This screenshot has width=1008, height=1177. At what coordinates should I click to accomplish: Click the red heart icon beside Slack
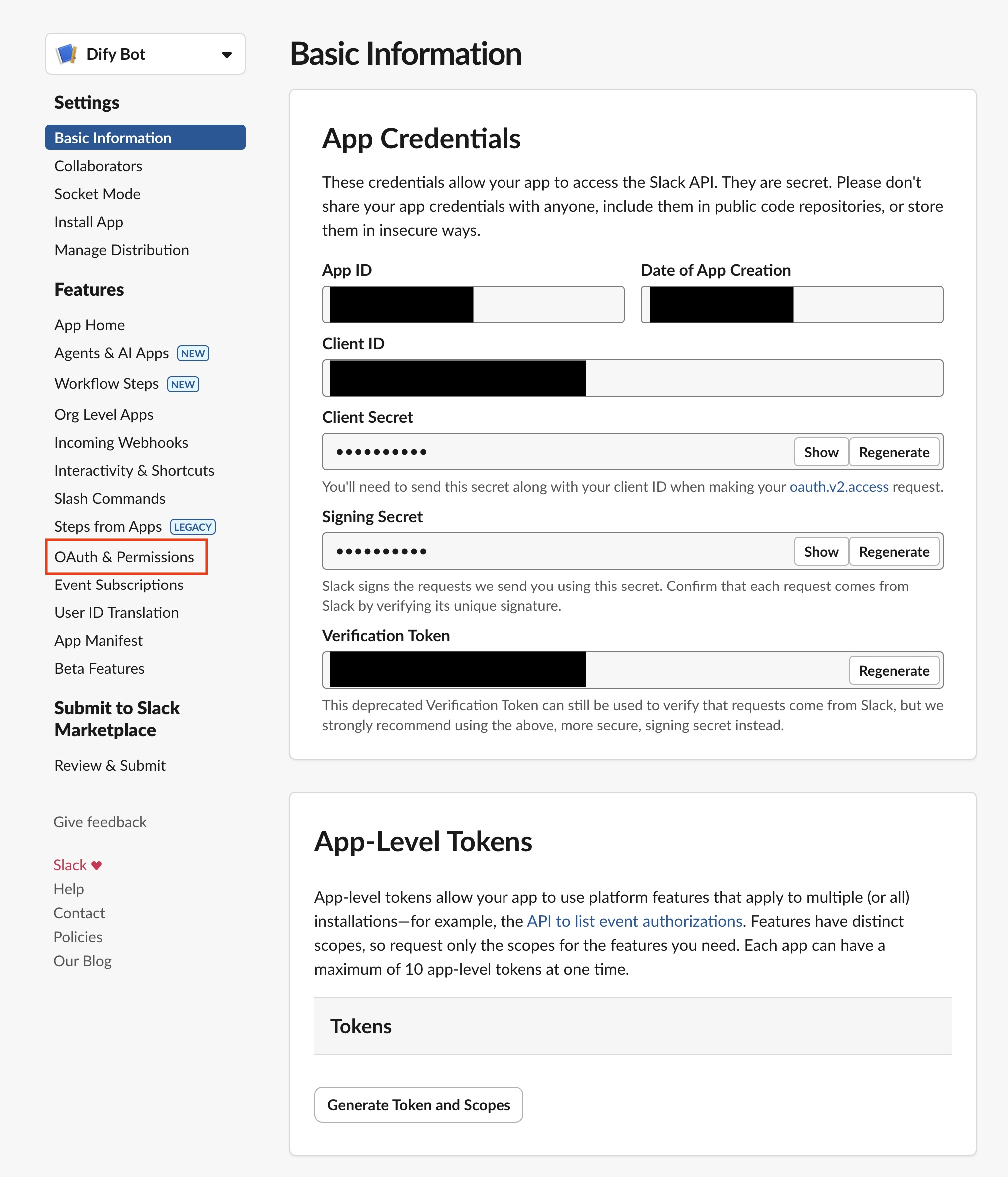(x=97, y=865)
